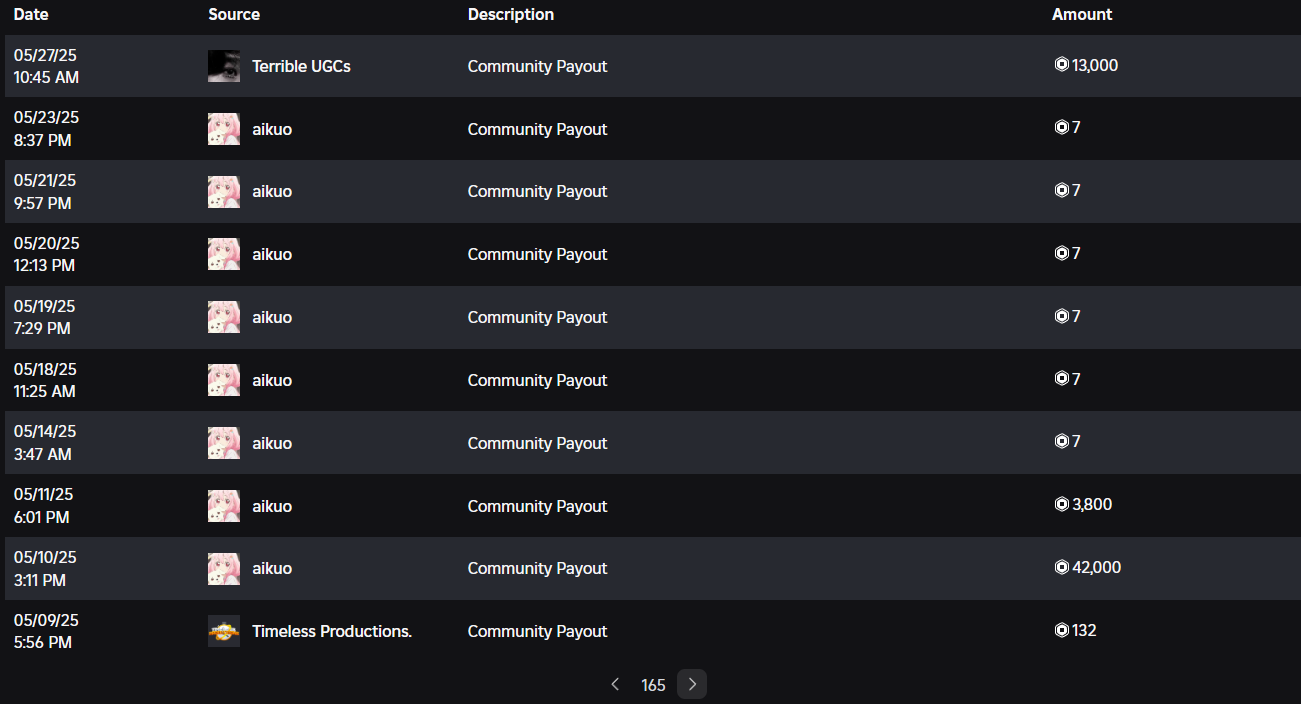The height and width of the screenshot is (704, 1301).
Task: Go to the previous page of transactions
Action: 615,684
